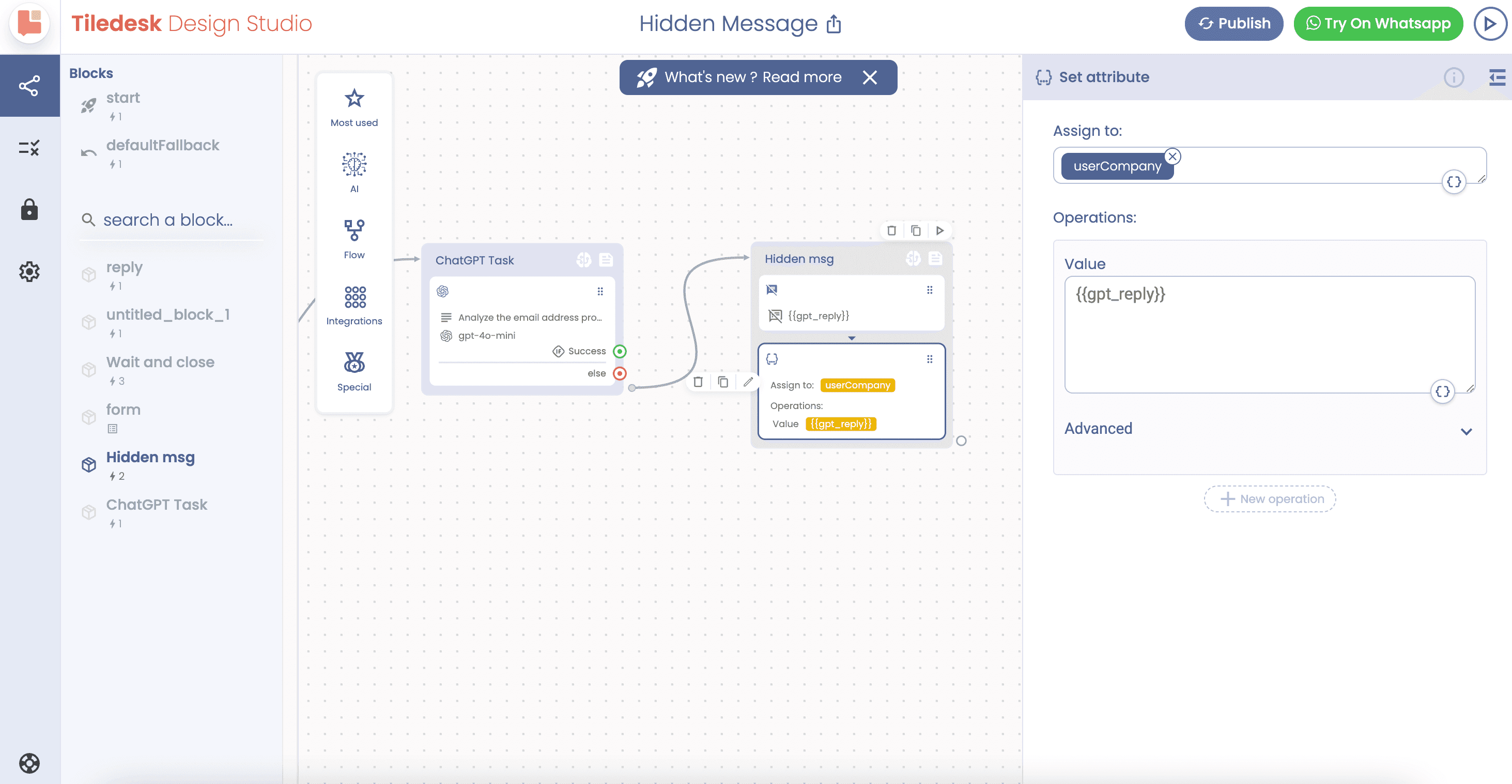Remove the userCompany chip
1512x784 pixels.
(1172, 156)
